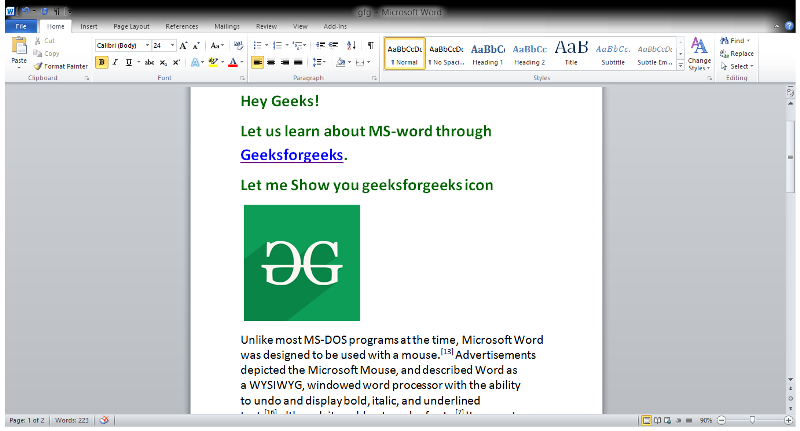Viewport: 800px width, 431px height.
Task: Click the zoom slider handle
Action: click(752, 420)
